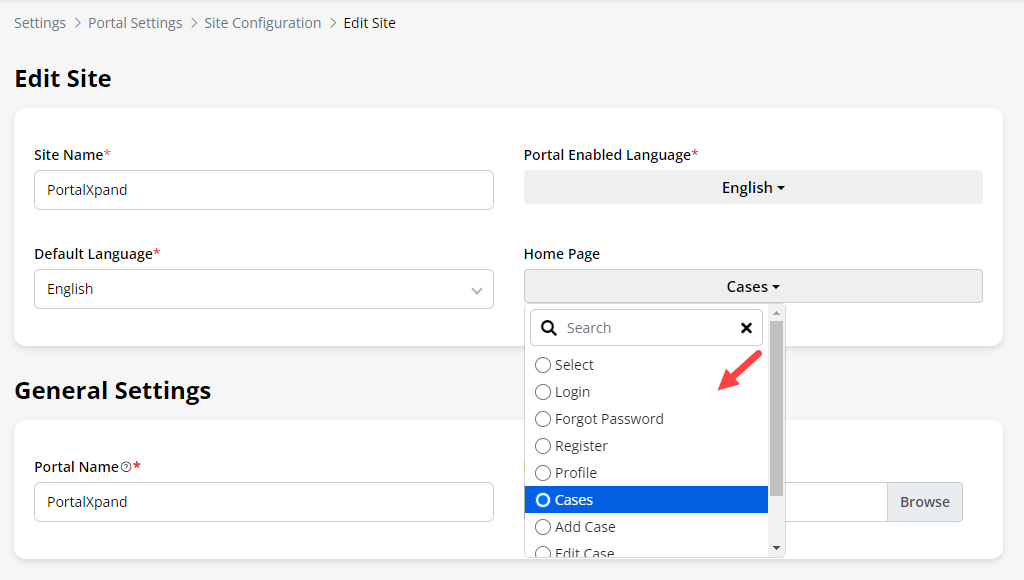Click the Portal Name help icon

[x=126, y=467]
